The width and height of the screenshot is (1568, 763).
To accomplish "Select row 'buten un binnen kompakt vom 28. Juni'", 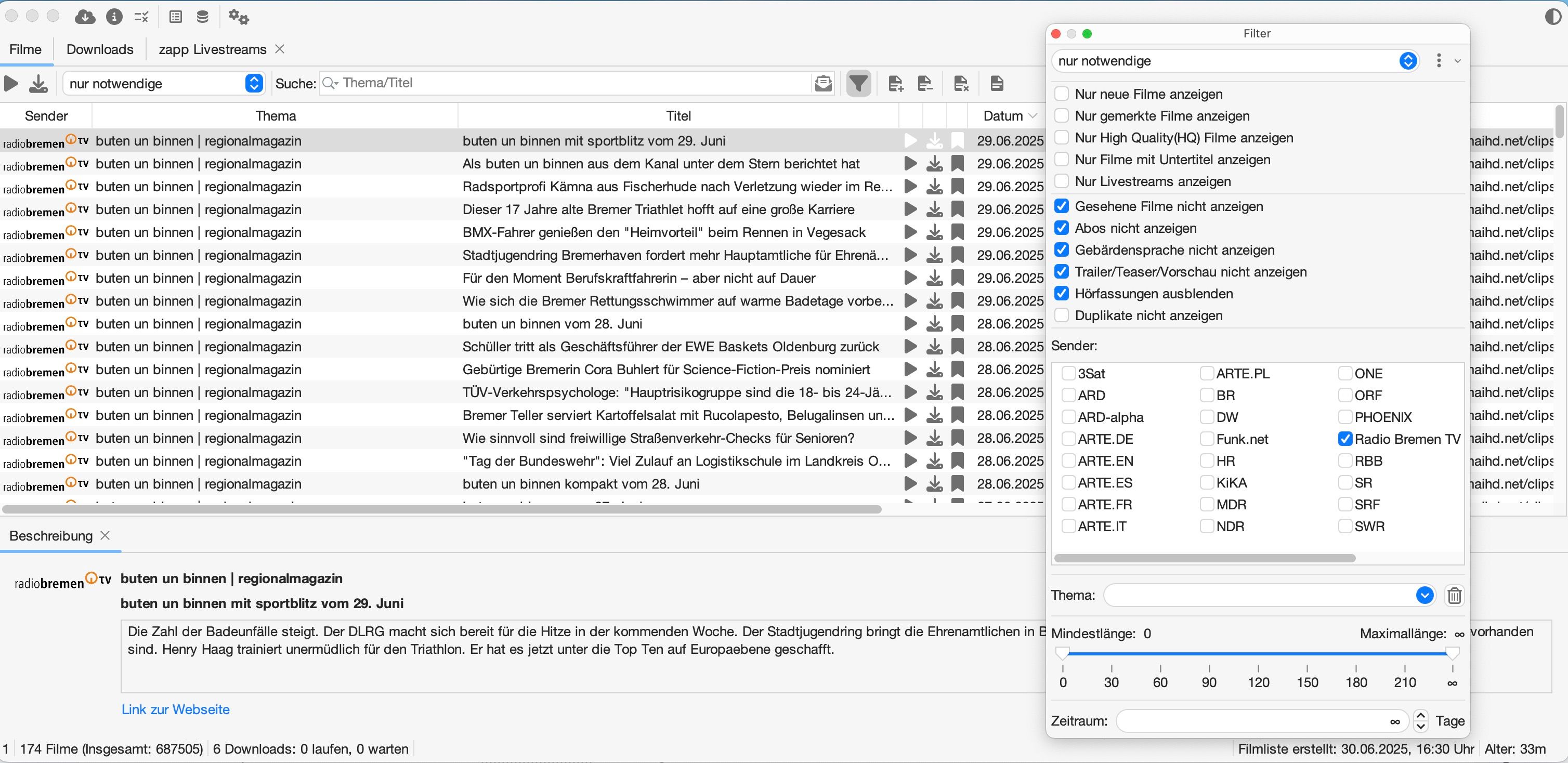I will (522, 484).
